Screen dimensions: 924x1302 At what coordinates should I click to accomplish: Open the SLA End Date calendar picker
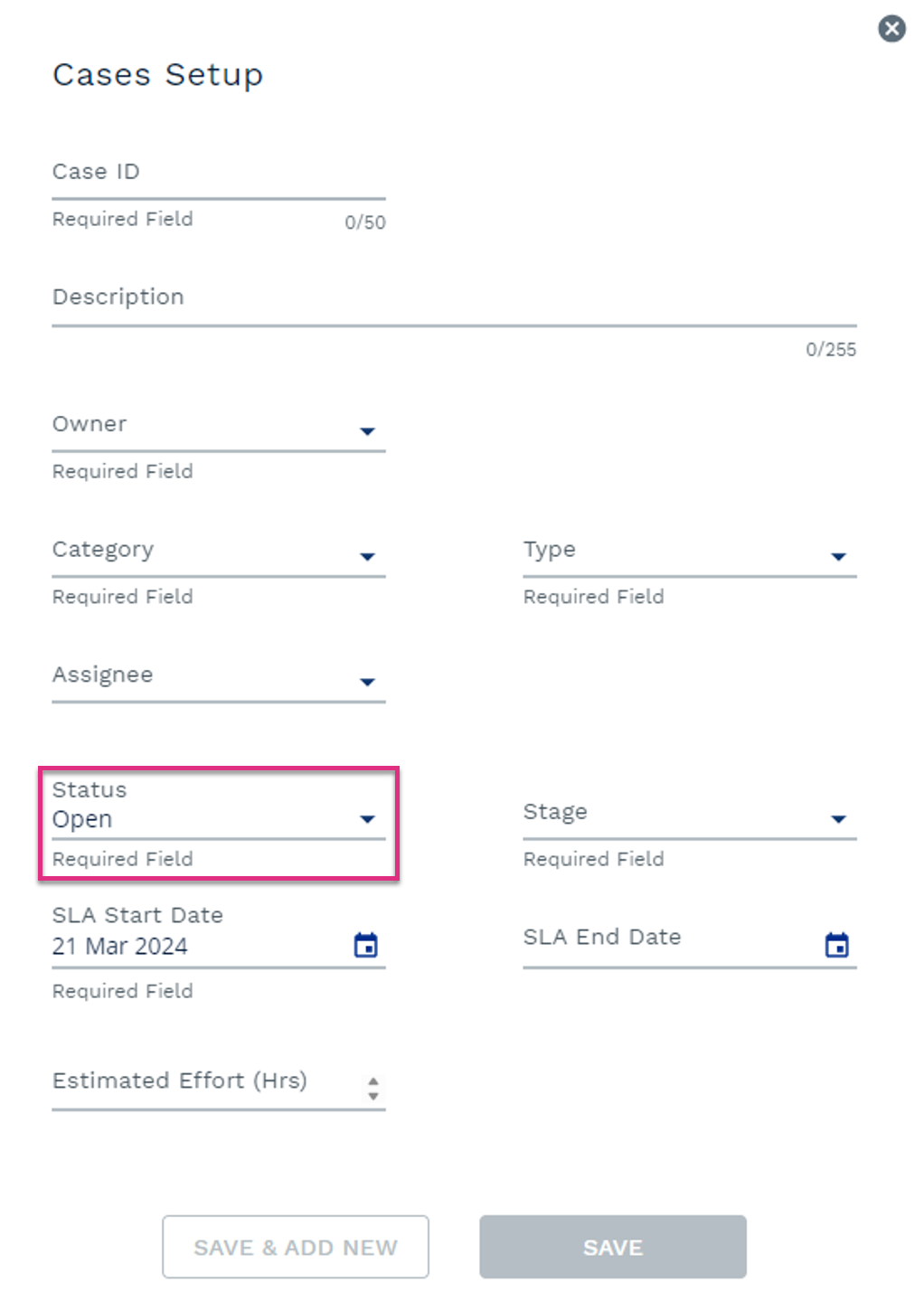(x=837, y=946)
